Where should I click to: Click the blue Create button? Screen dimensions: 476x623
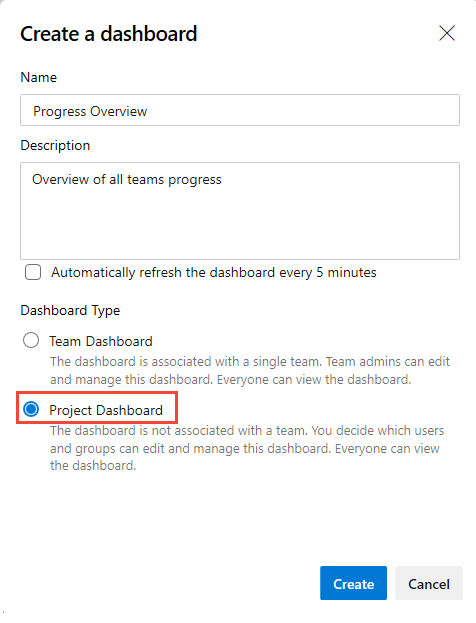(x=353, y=583)
